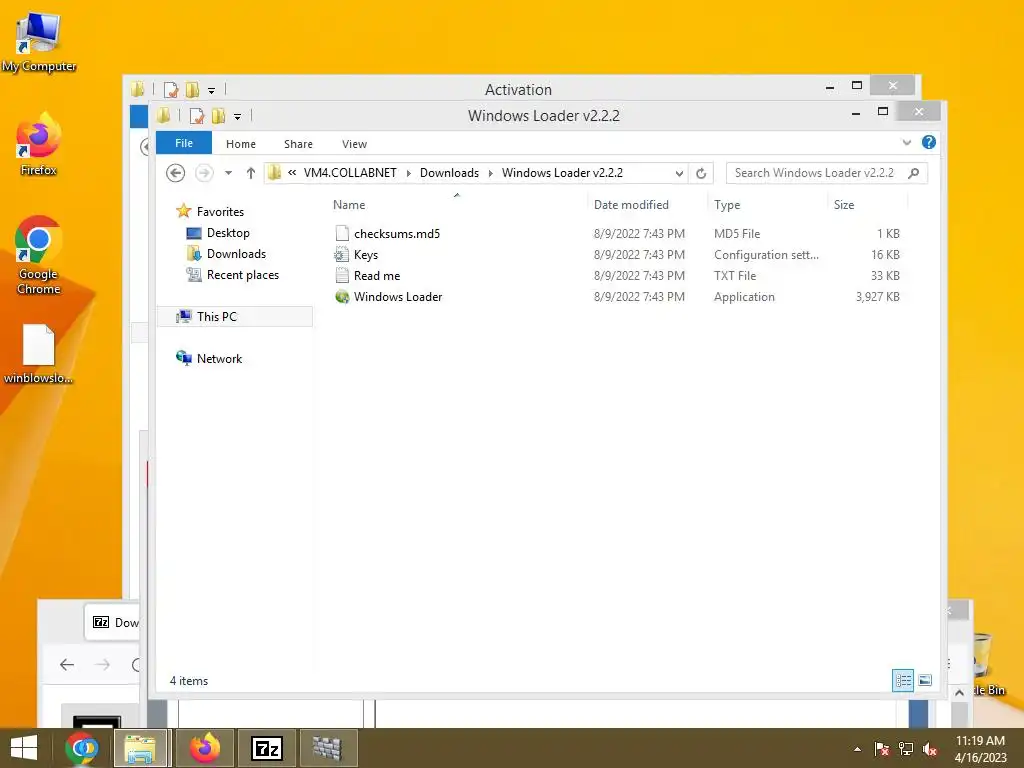Viewport: 1024px width, 768px height.
Task: Click the Windows Loader app icon
Action: click(x=342, y=296)
